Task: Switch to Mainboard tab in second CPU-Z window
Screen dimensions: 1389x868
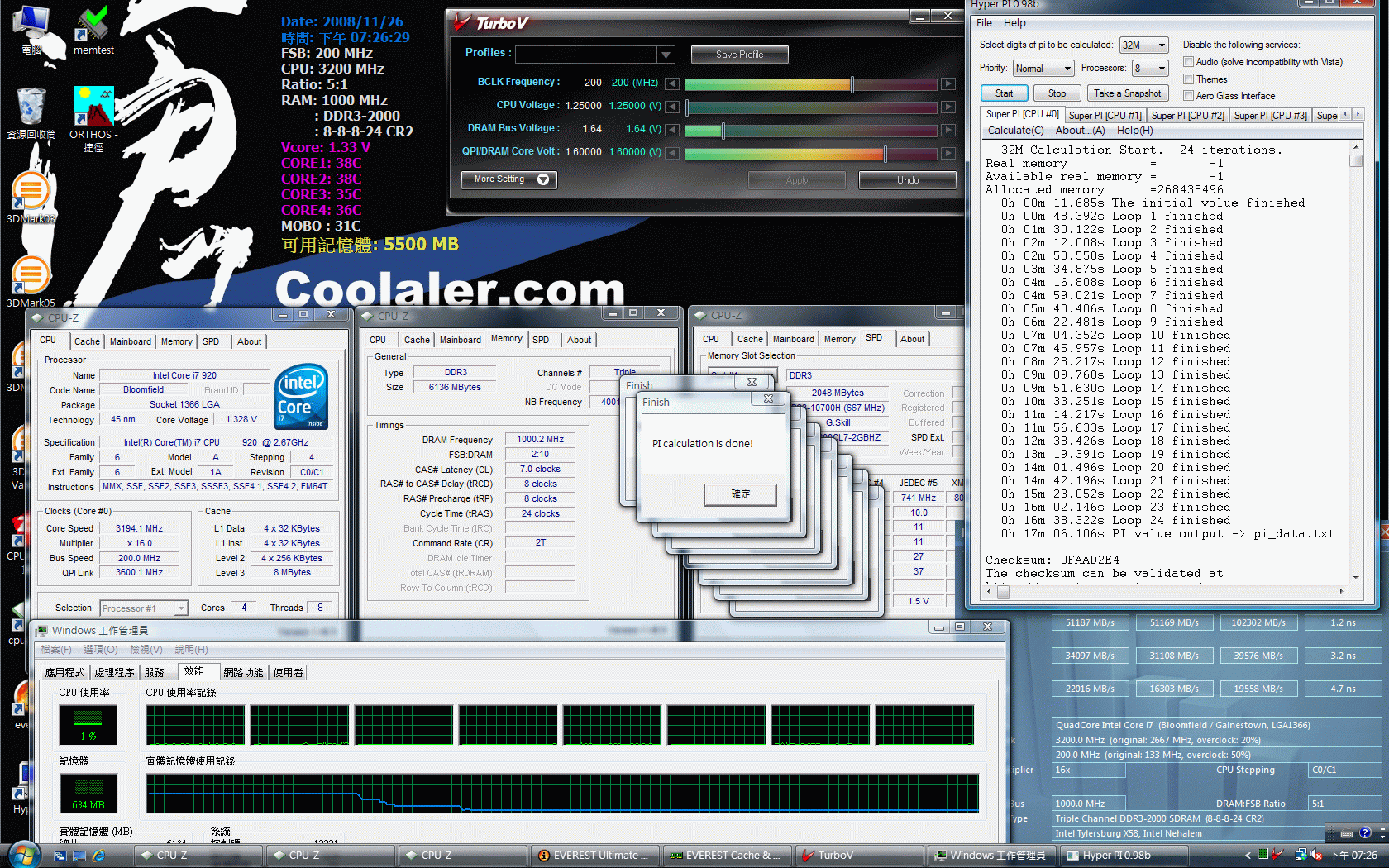Action: (x=461, y=340)
